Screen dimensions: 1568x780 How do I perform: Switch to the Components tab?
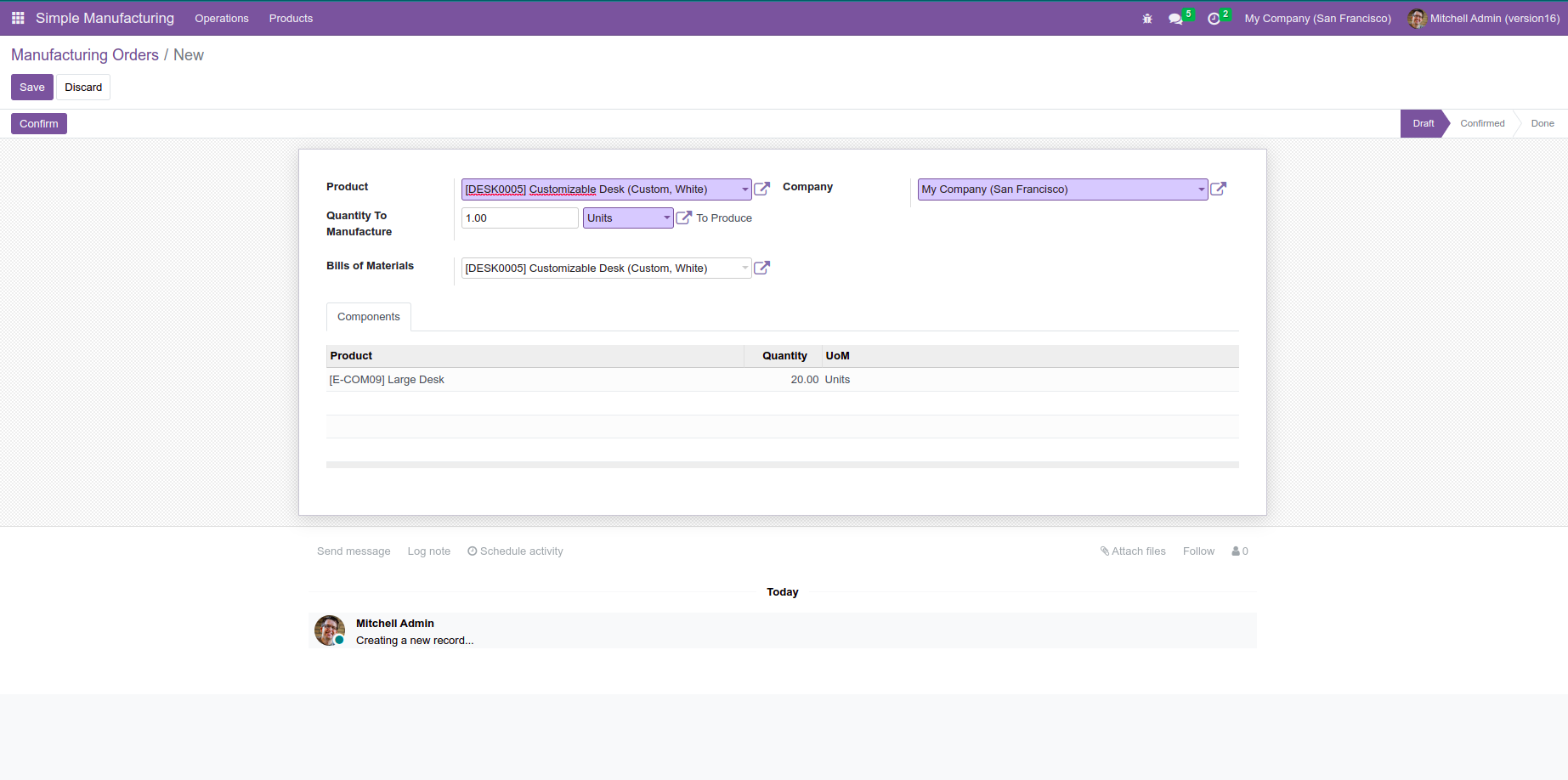(368, 317)
